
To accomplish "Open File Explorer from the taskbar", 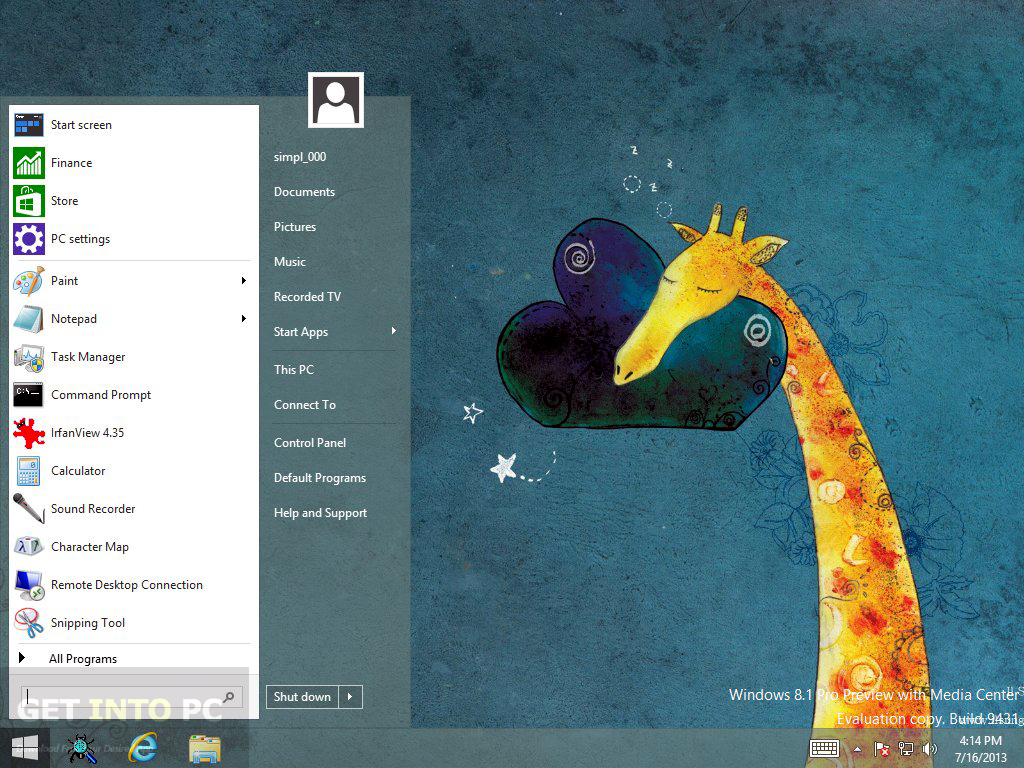I will pos(204,748).
